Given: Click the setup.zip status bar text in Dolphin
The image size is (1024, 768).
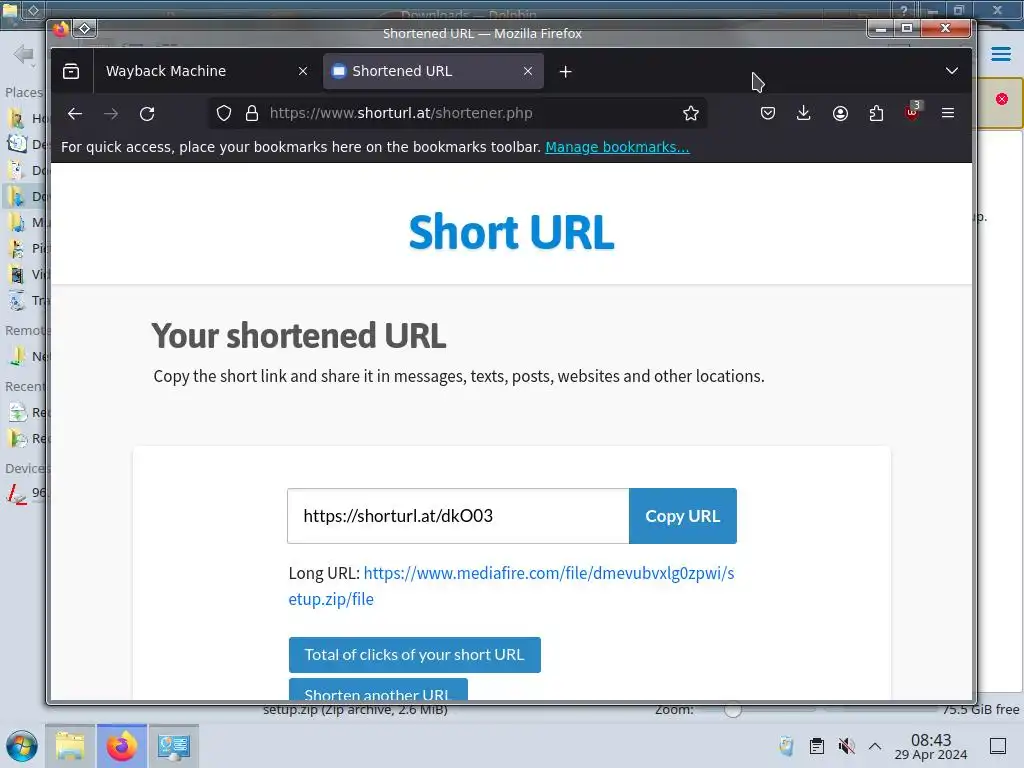Looking at the screenshot, I should [x=355, y=709].
